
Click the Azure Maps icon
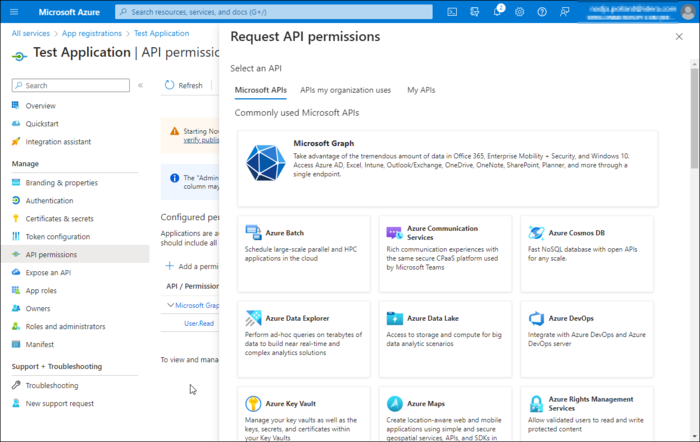(394, 403)
